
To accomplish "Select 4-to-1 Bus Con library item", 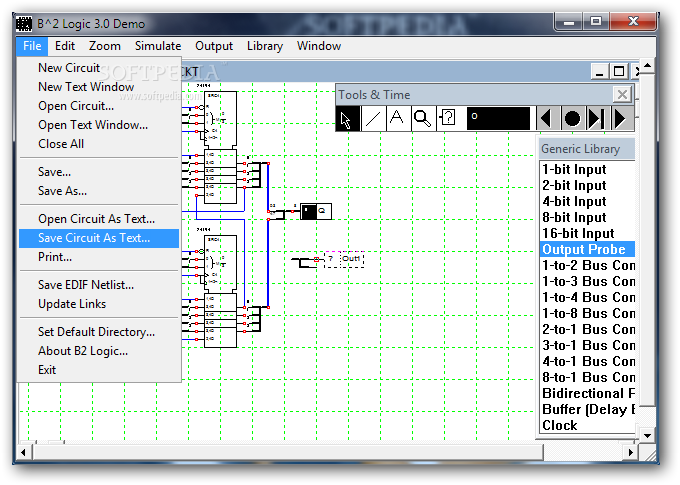I will point(587,361).
